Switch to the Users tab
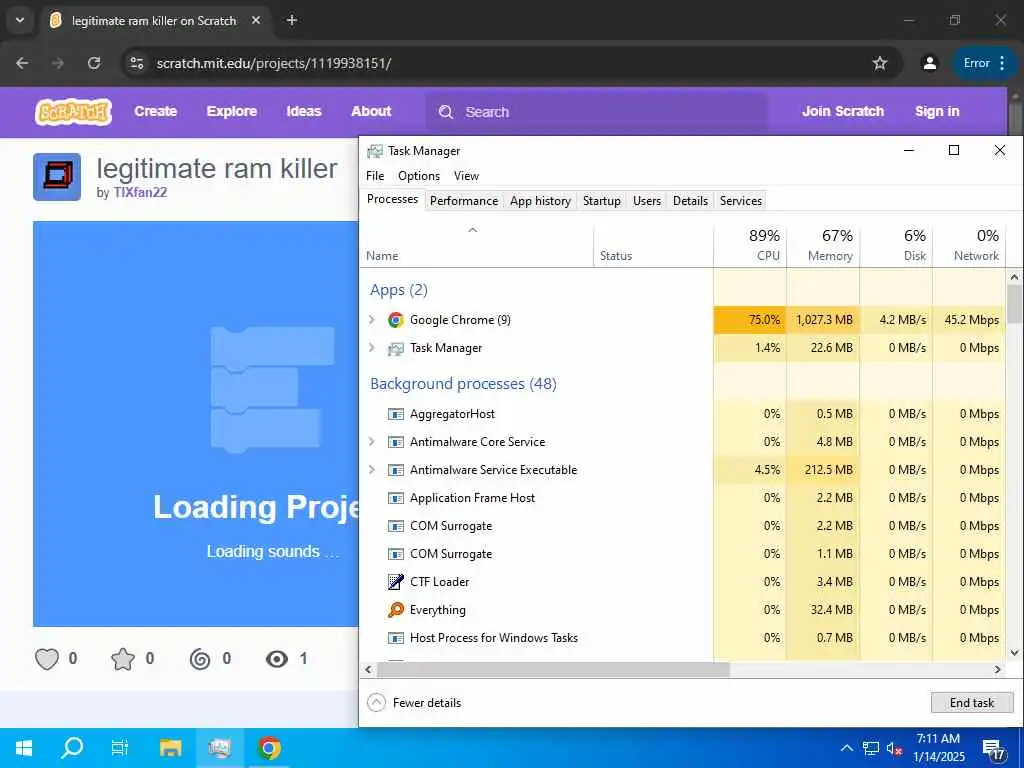Screen dimensions: 1024x768 point(647,200)
